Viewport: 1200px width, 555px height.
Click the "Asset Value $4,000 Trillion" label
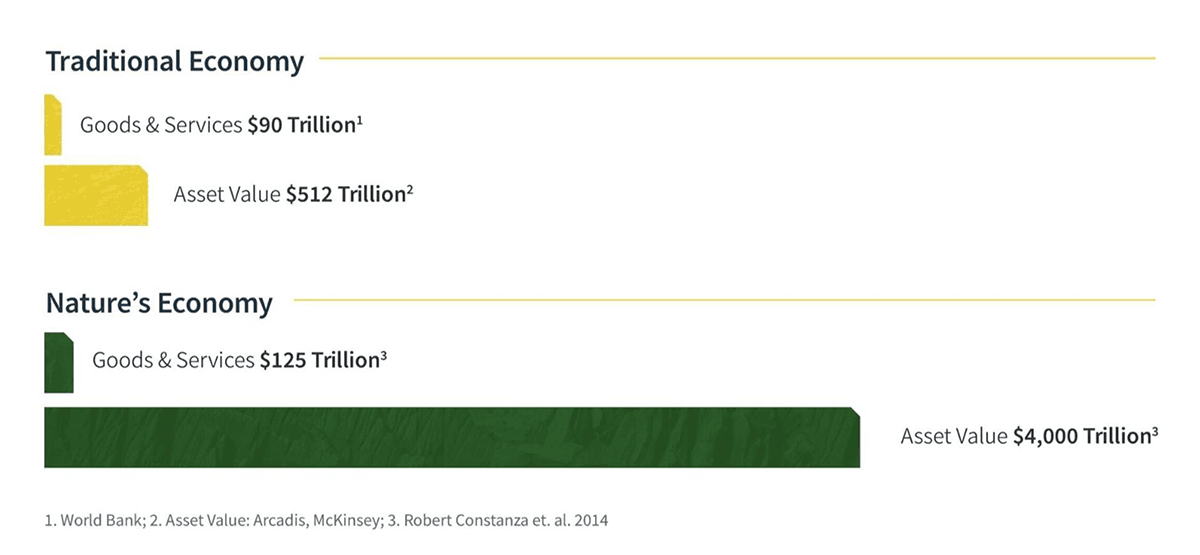point(1025,437)
